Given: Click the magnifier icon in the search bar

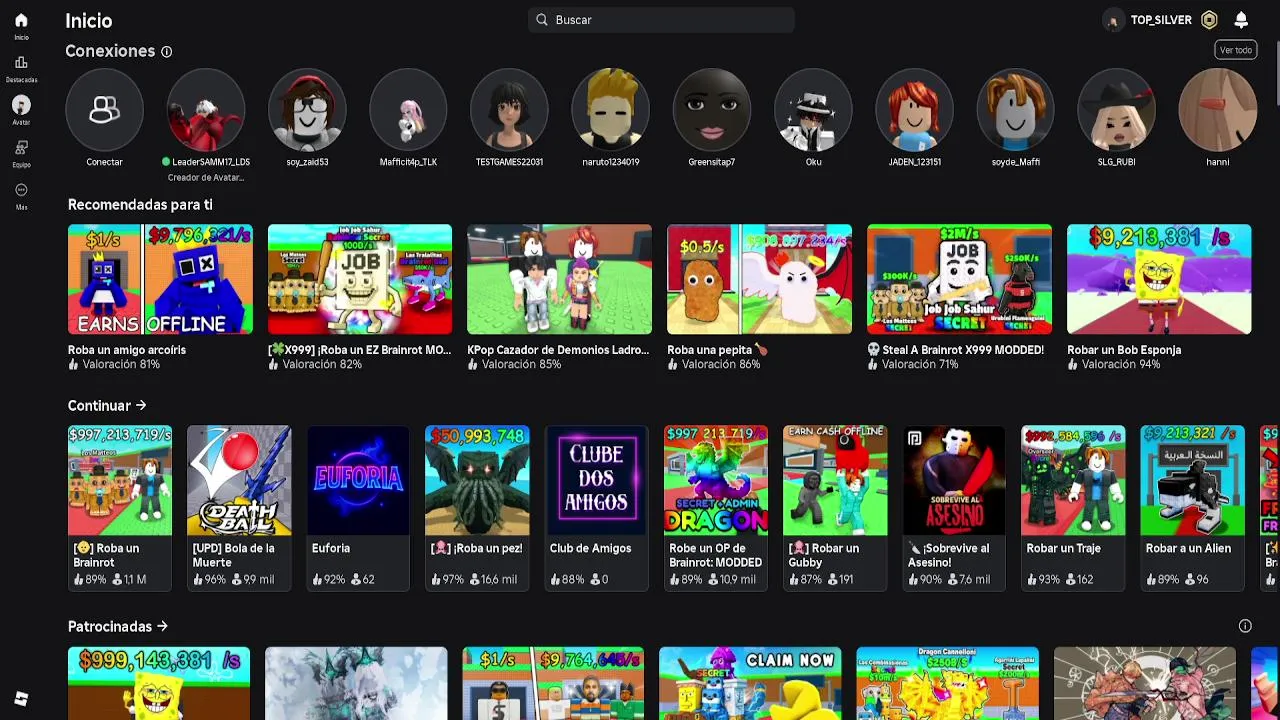Looking at the screenshot, I should coord(541,20).
